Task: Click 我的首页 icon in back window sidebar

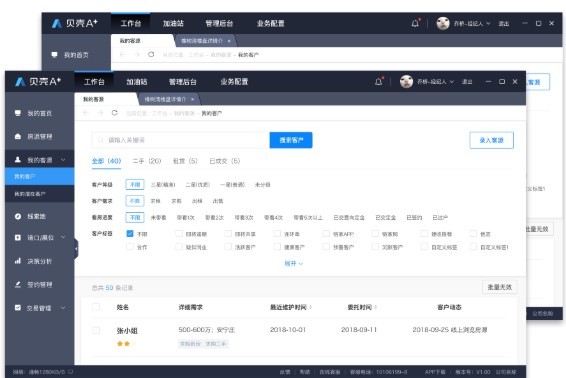Action: [x=54, y=55]
